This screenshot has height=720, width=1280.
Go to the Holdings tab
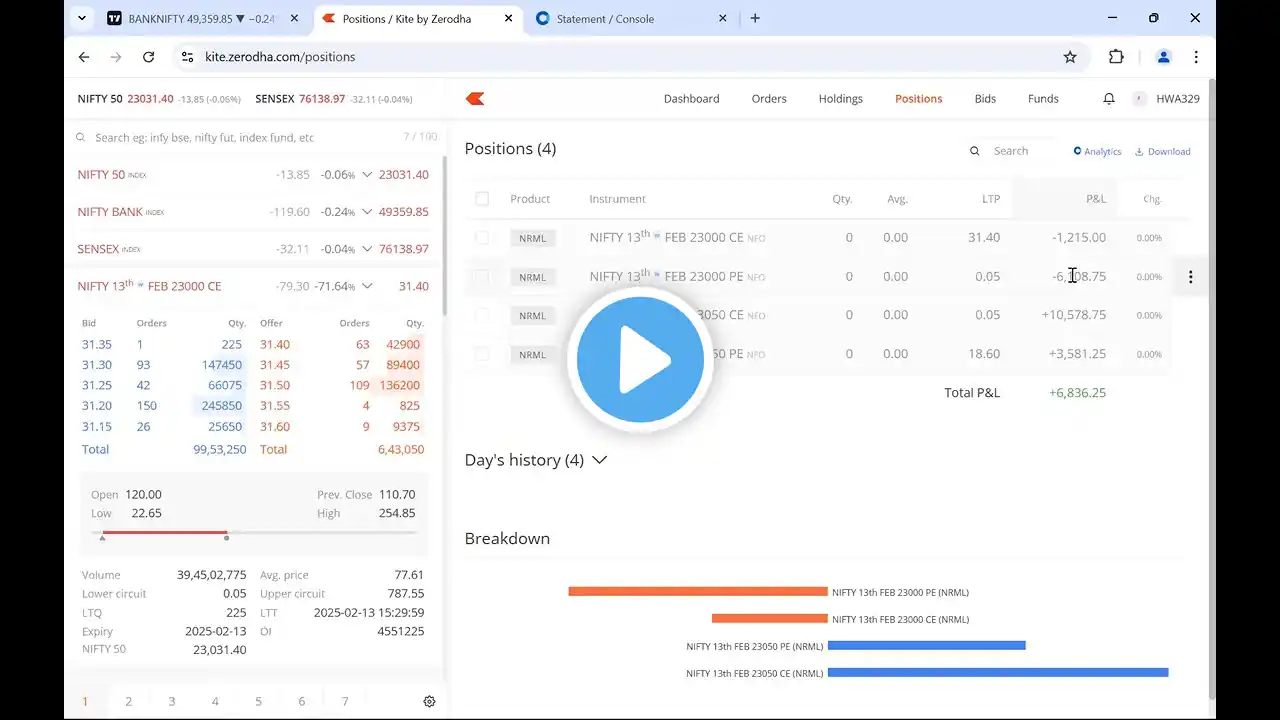coord(840,99)
